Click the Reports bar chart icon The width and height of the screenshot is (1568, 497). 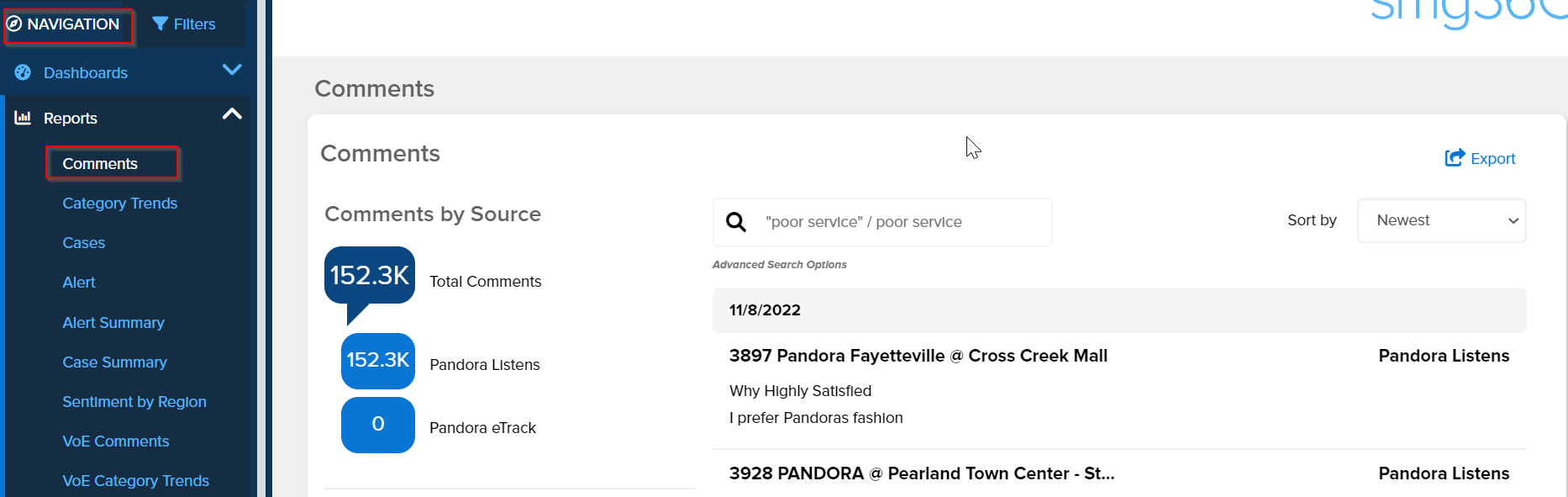click(23, 118)
